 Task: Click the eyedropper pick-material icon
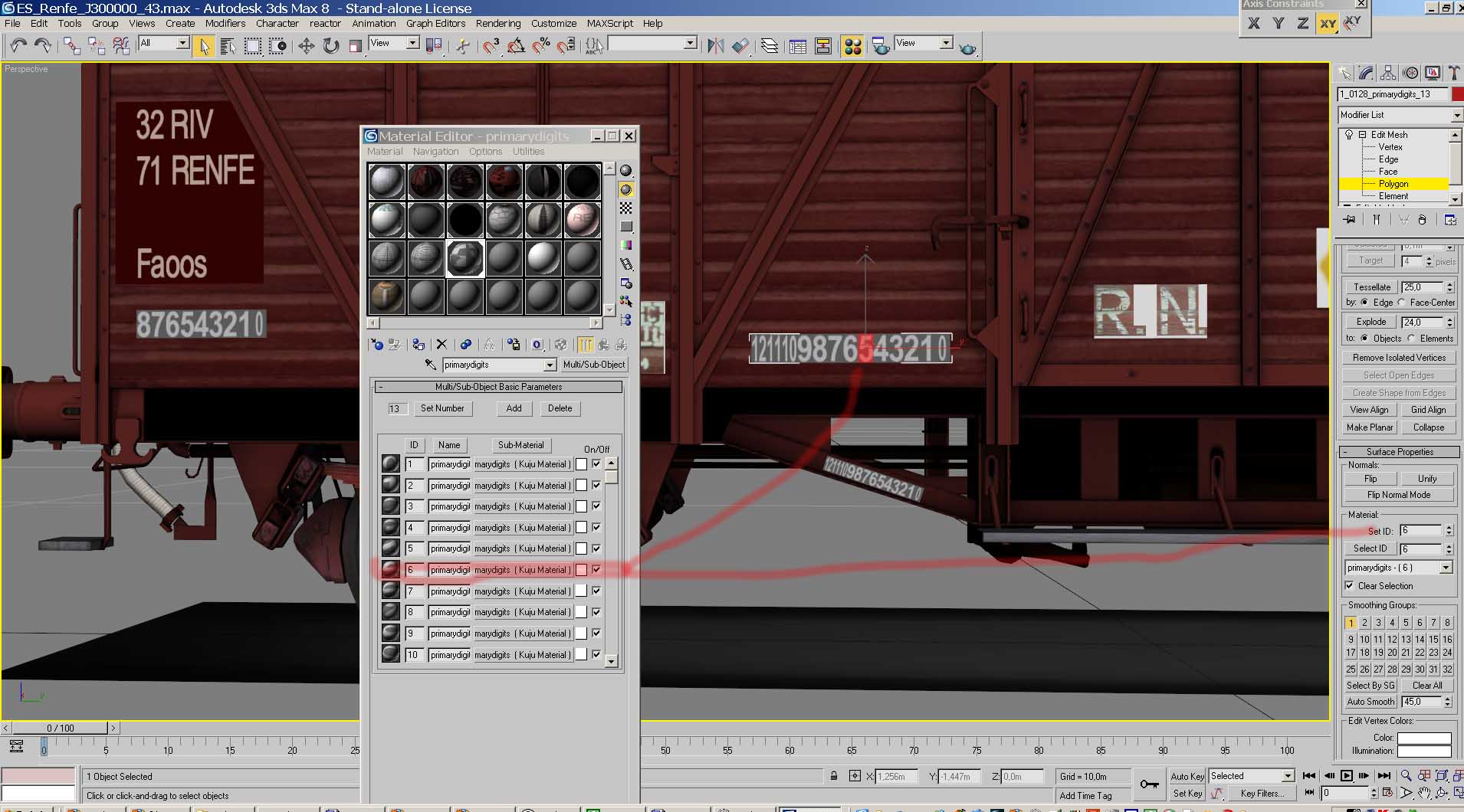[431, 365]
